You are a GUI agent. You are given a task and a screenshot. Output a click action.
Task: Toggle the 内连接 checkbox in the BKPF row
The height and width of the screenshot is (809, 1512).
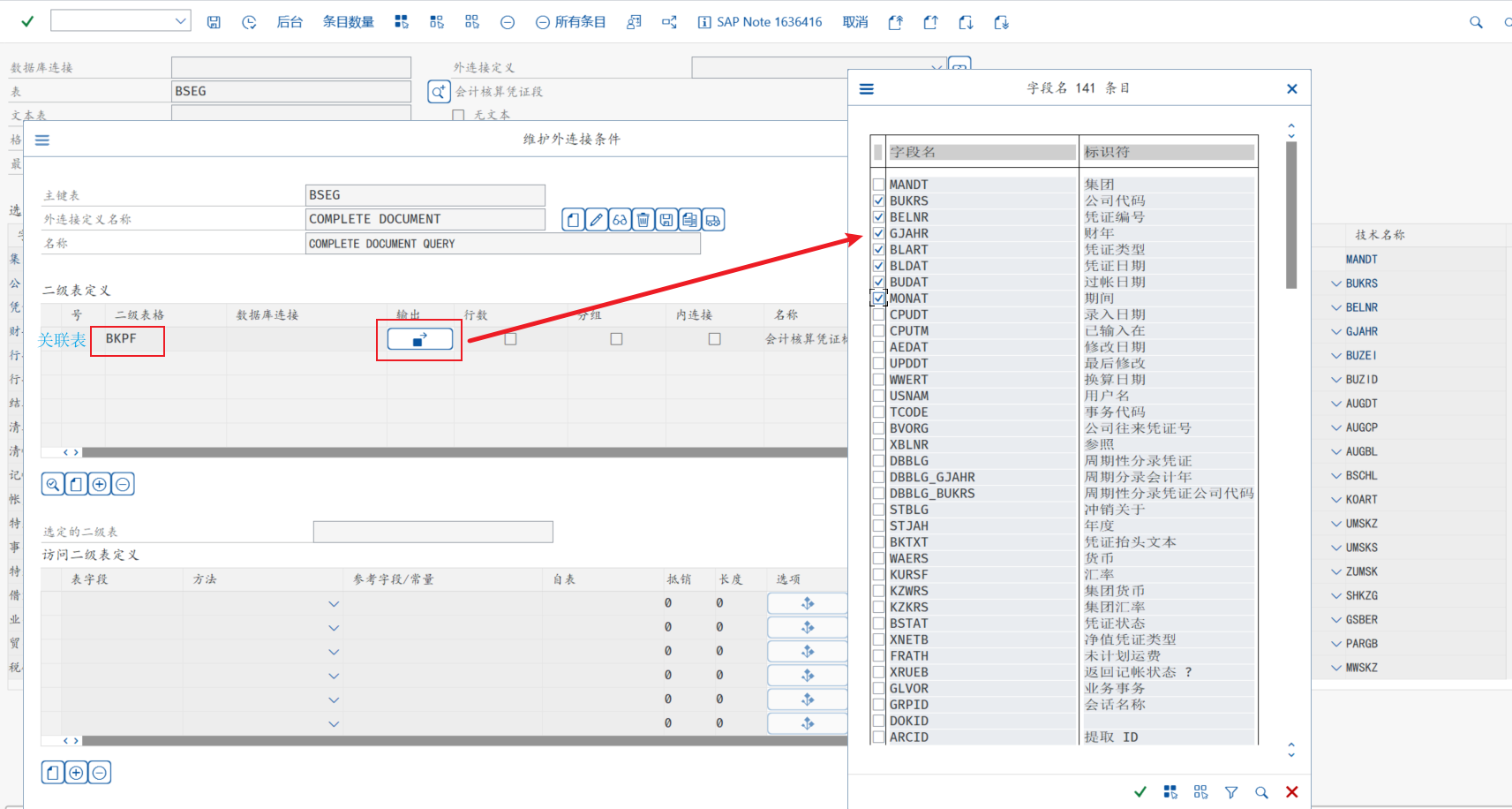(714, 339)
